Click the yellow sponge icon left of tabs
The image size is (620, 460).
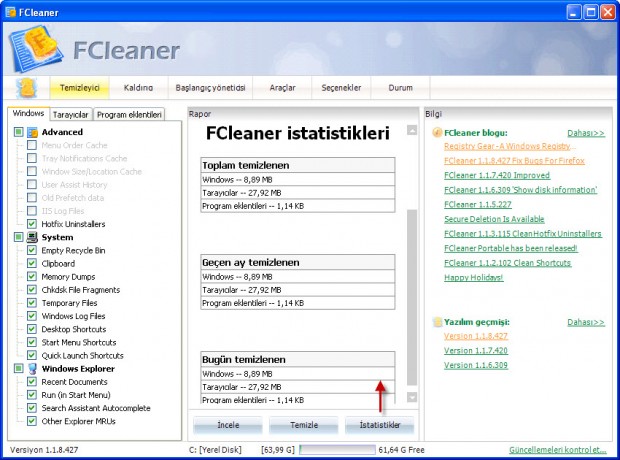(27, 88)
